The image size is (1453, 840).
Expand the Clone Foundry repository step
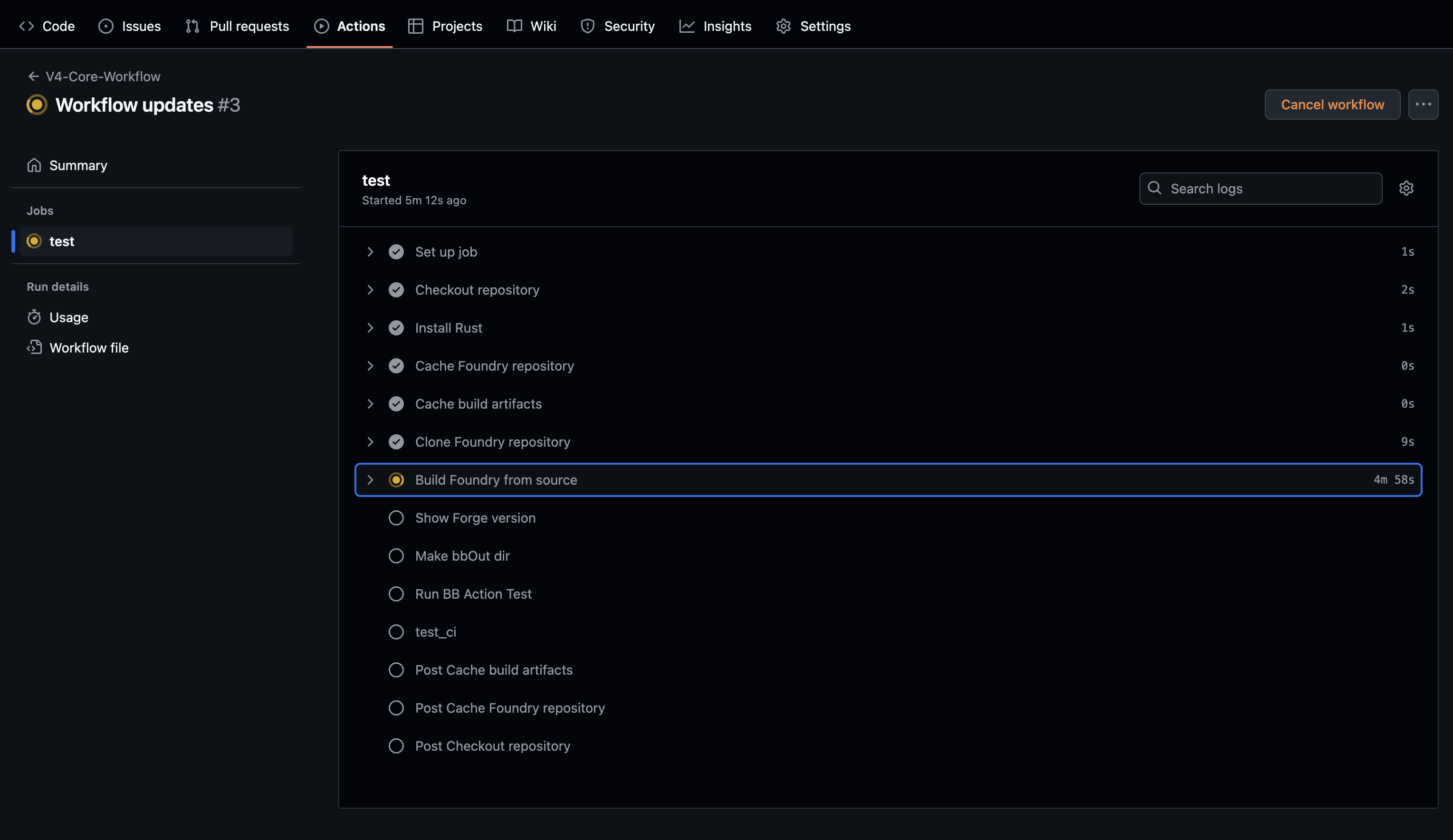tap(370, 442)
